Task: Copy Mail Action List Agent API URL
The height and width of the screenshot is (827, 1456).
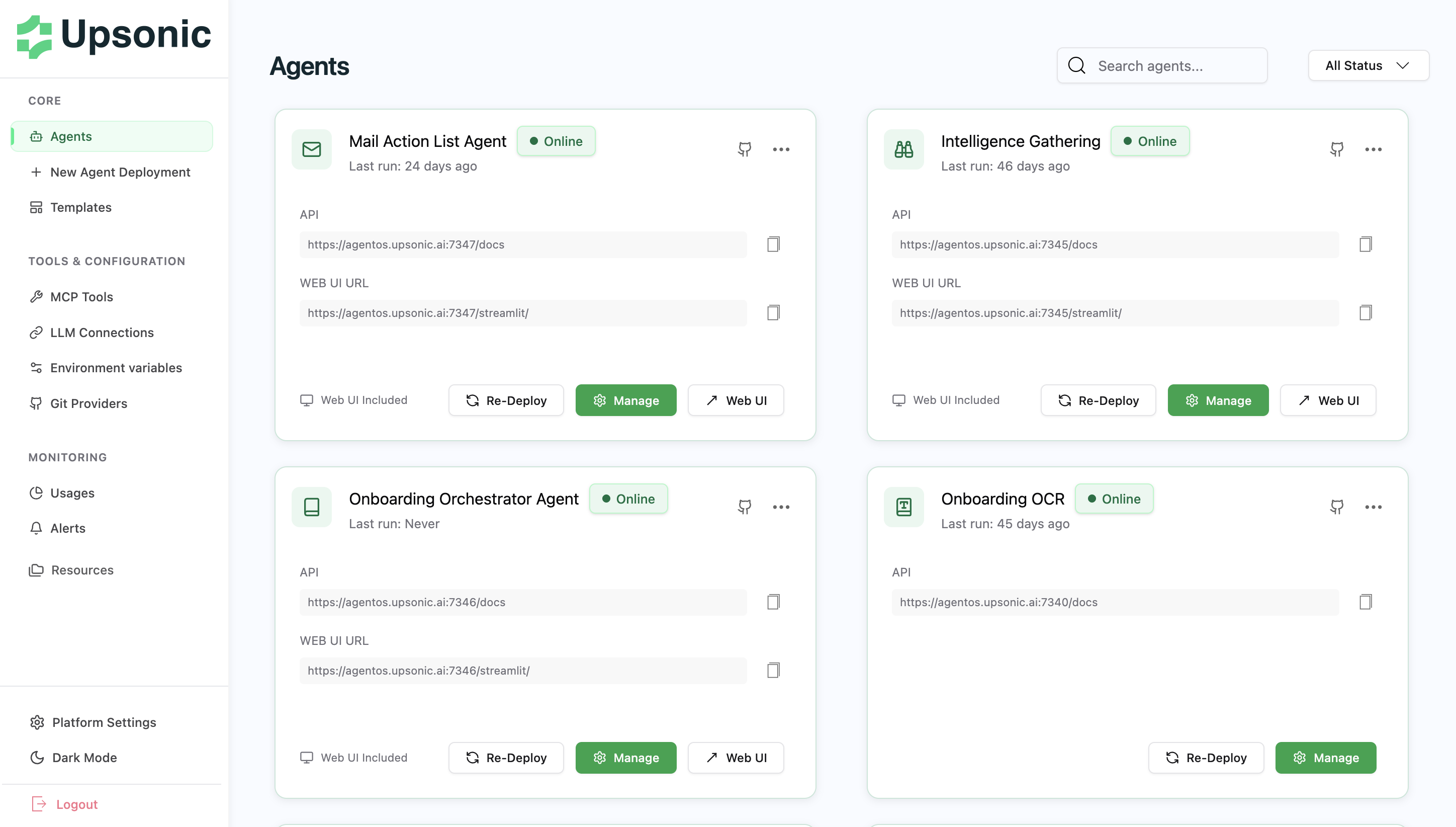Action: click(773, 244)
